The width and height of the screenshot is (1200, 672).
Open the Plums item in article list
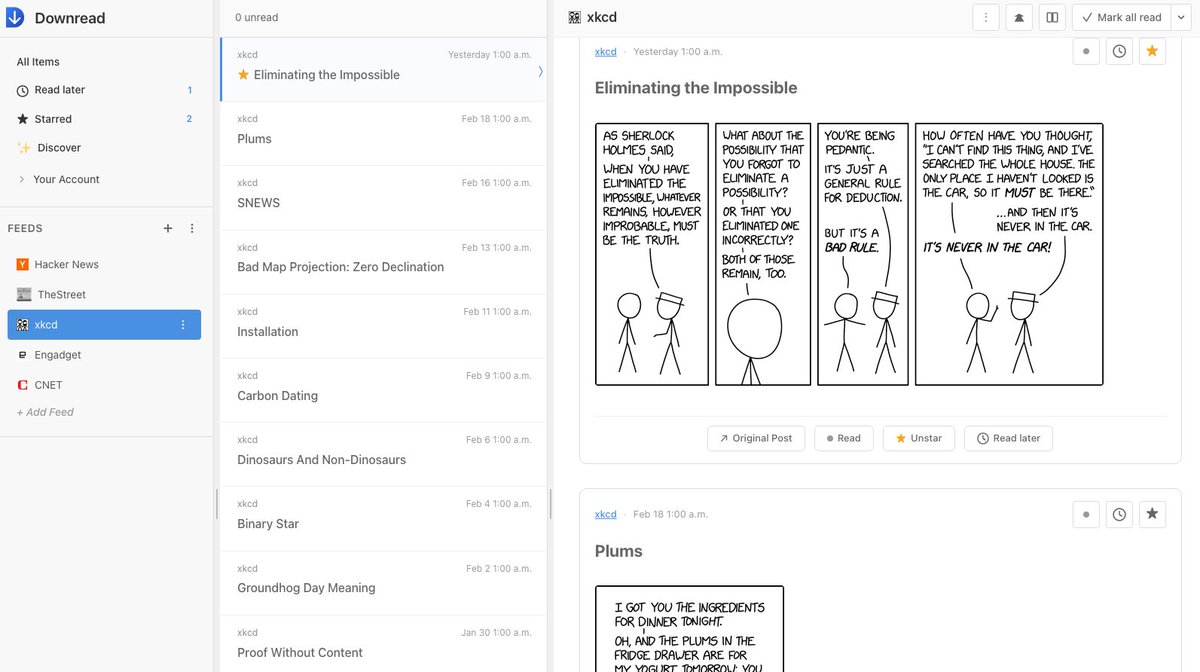pos(384,133)
